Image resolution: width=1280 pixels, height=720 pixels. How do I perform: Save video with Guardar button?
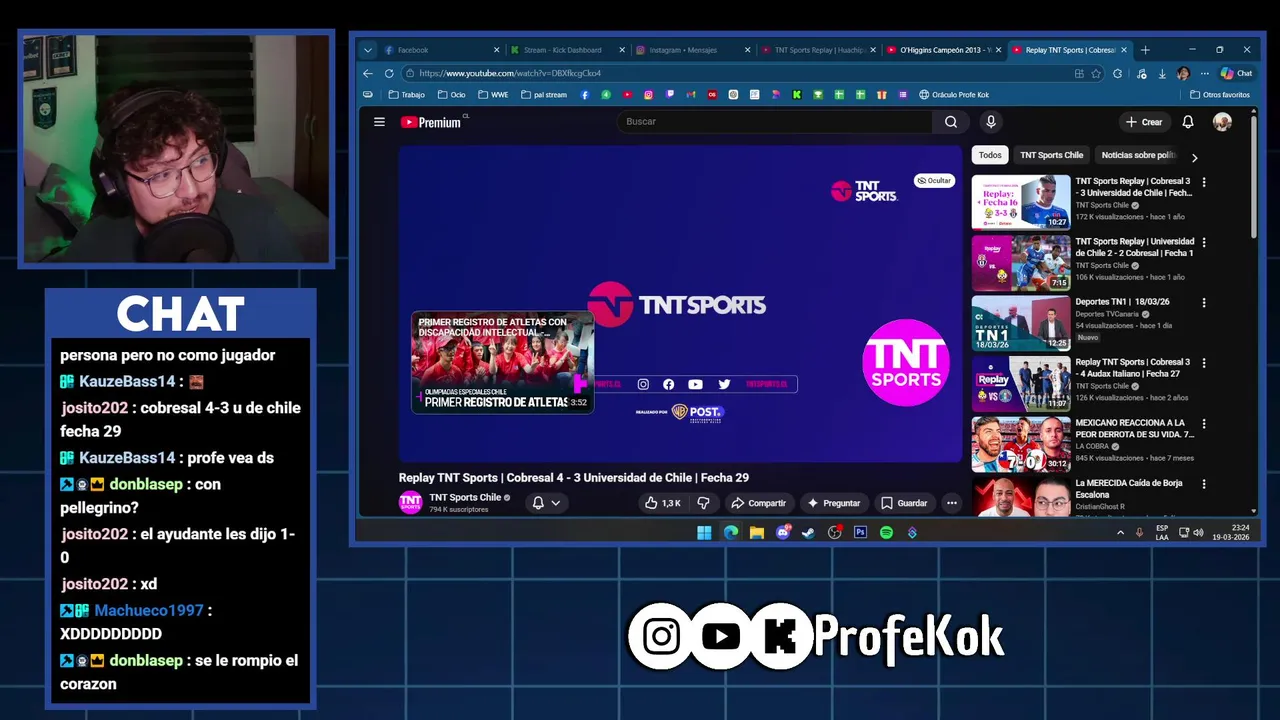point(904,503)
